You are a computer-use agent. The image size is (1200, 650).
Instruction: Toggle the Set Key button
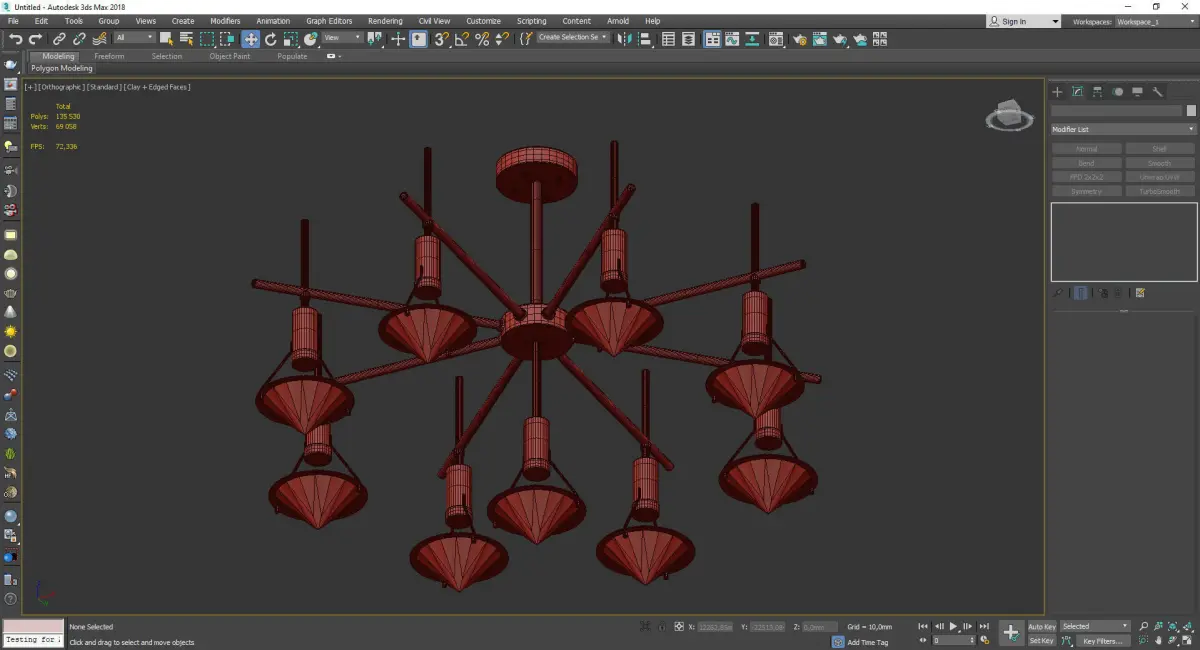[1041, 641]
